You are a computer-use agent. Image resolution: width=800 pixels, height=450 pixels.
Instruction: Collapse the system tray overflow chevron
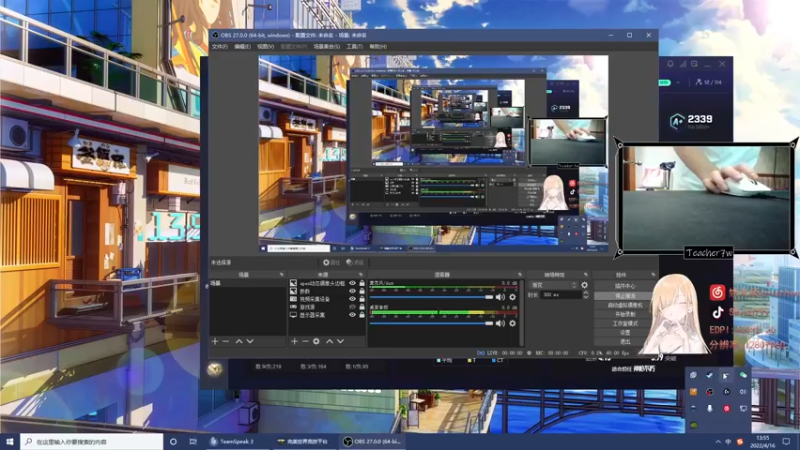click(x=718, y=441)
